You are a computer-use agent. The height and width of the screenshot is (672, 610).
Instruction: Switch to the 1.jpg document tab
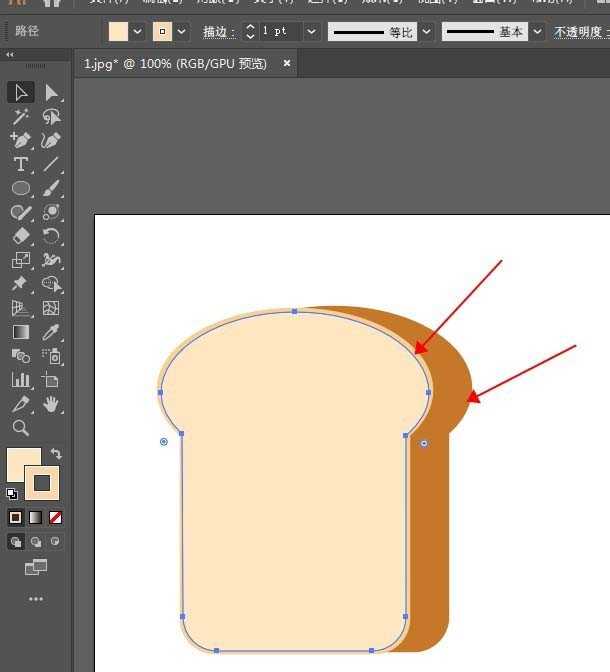coord(175,64)
